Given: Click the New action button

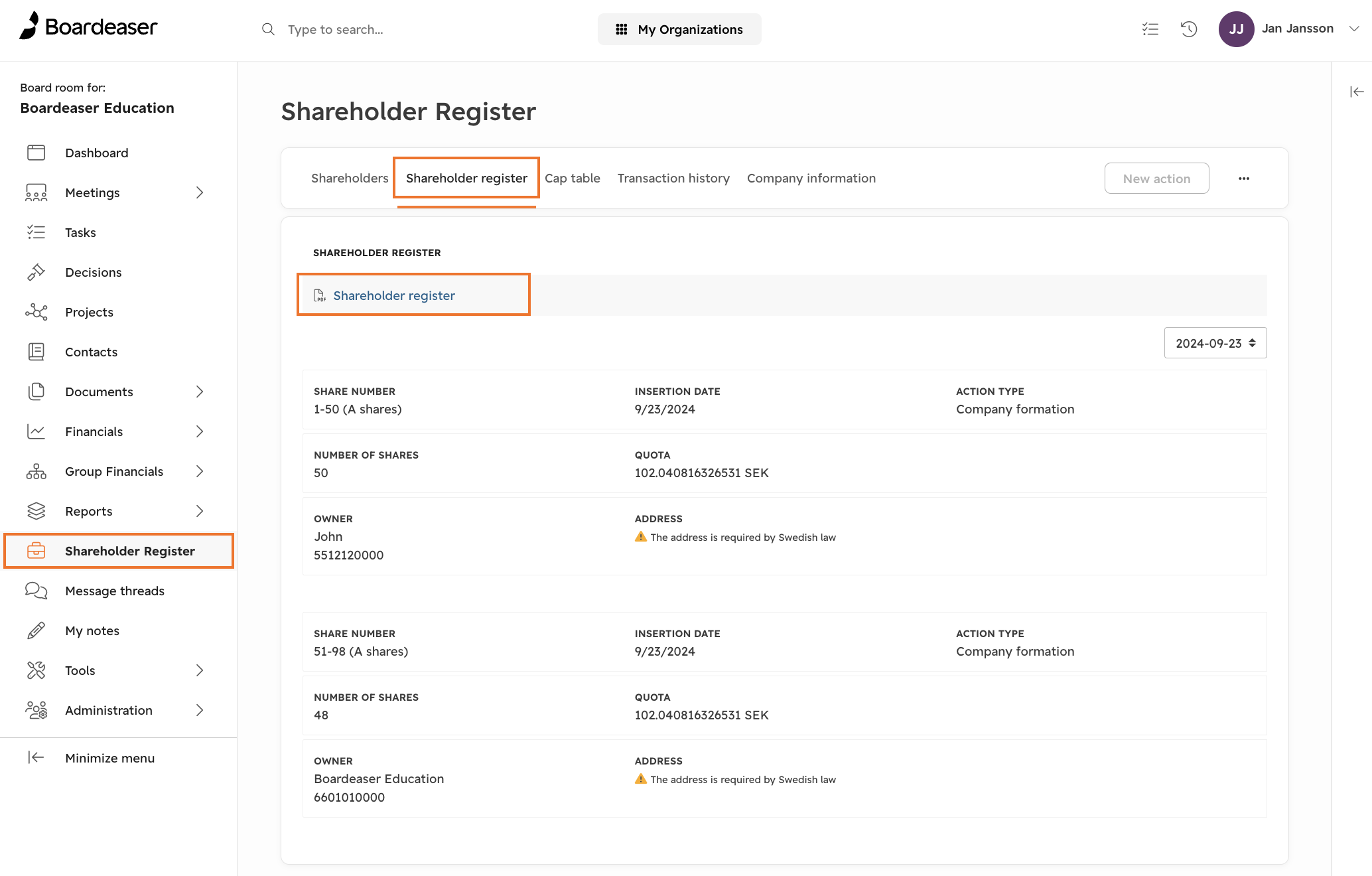Looking at the screenshot, I should coord(1156,179).
